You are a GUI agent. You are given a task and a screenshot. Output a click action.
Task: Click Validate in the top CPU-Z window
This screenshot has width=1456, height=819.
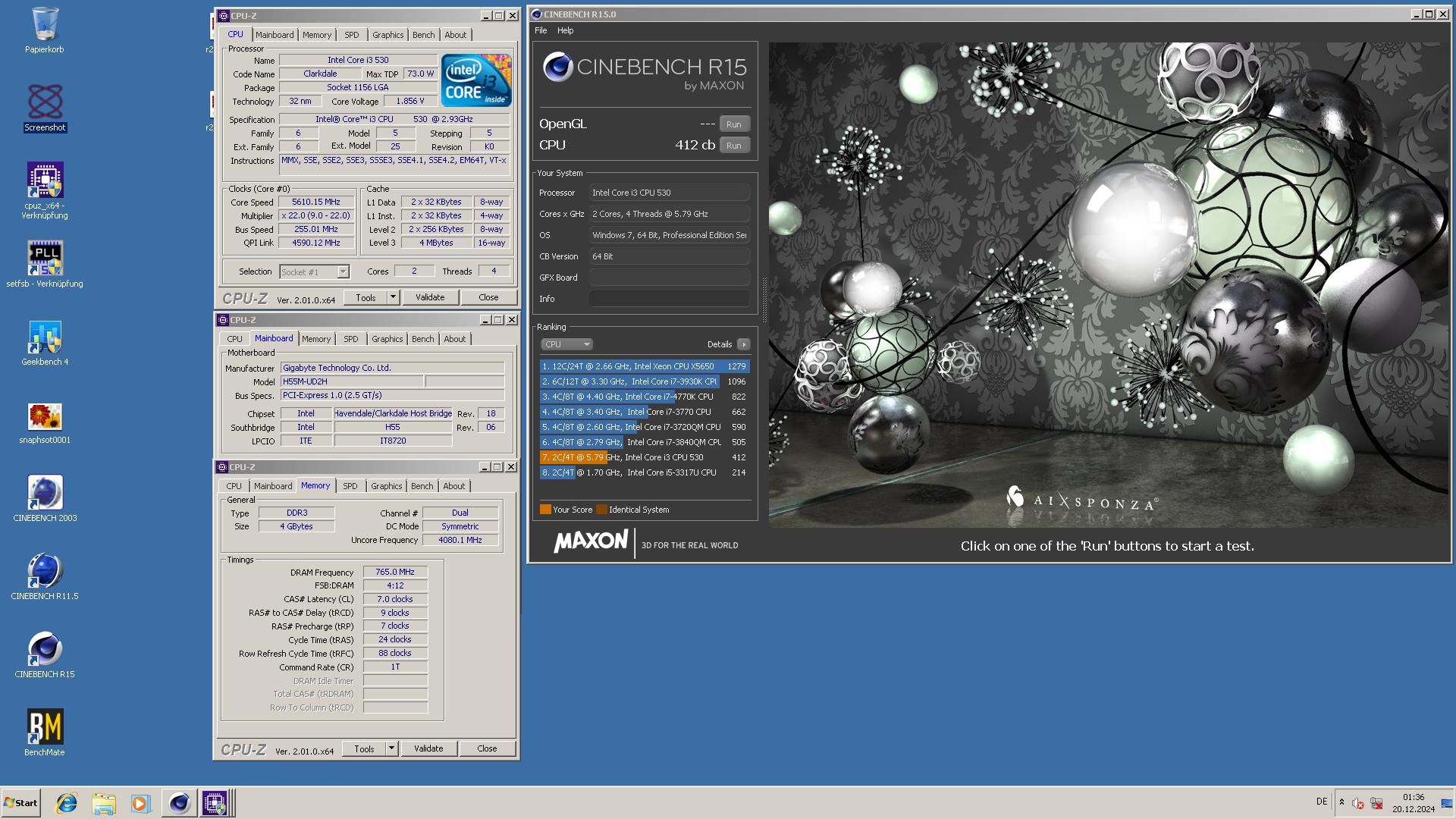[x=430, y=298]
